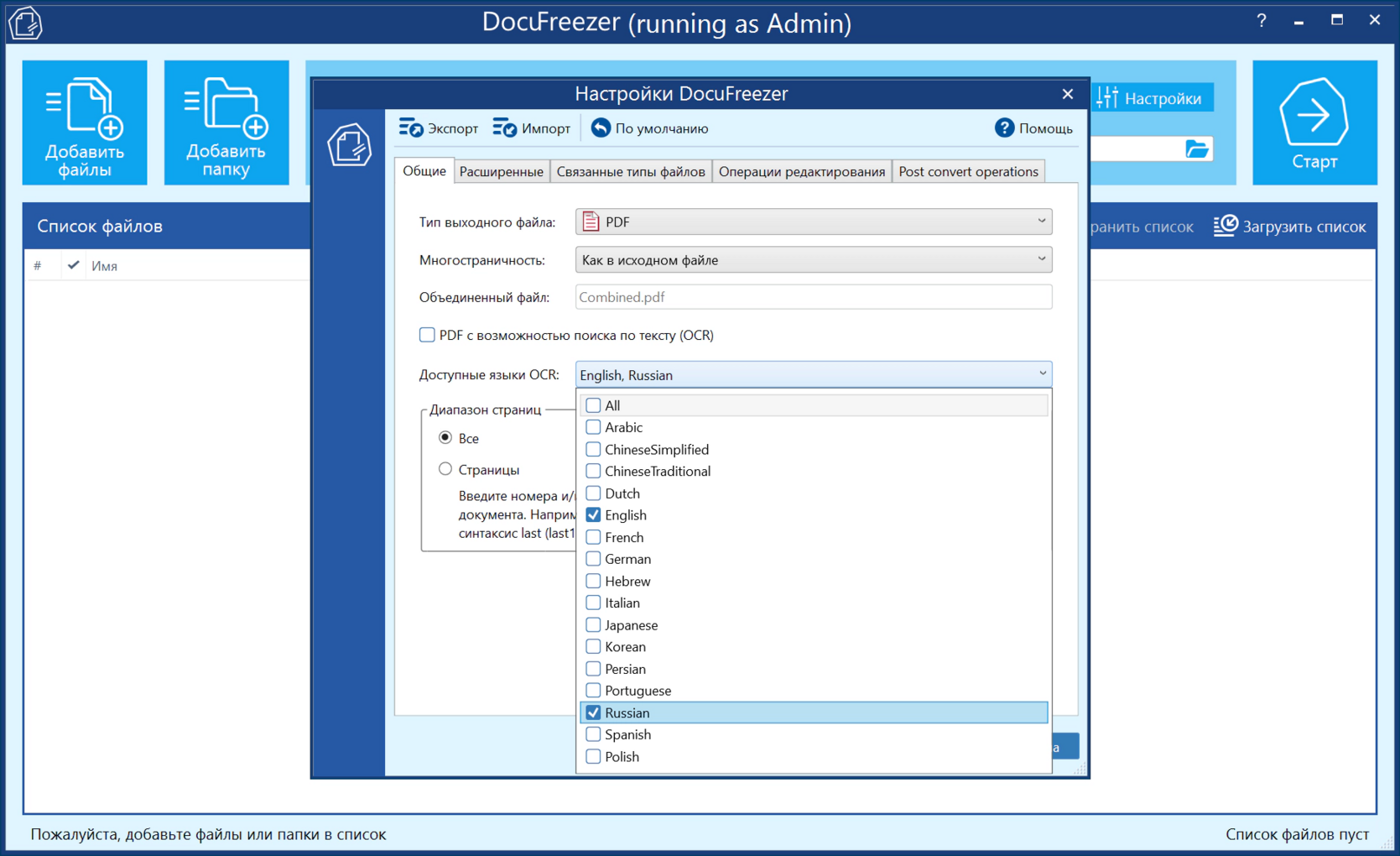
Task: Check the All languages checkbox
Action: [593, 405]
